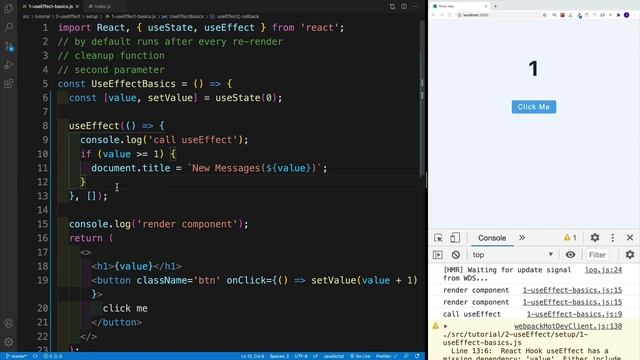The image size is (640, 360).
Task: Open DevTools settings gear beside the warning count
Action: (595, 238)
